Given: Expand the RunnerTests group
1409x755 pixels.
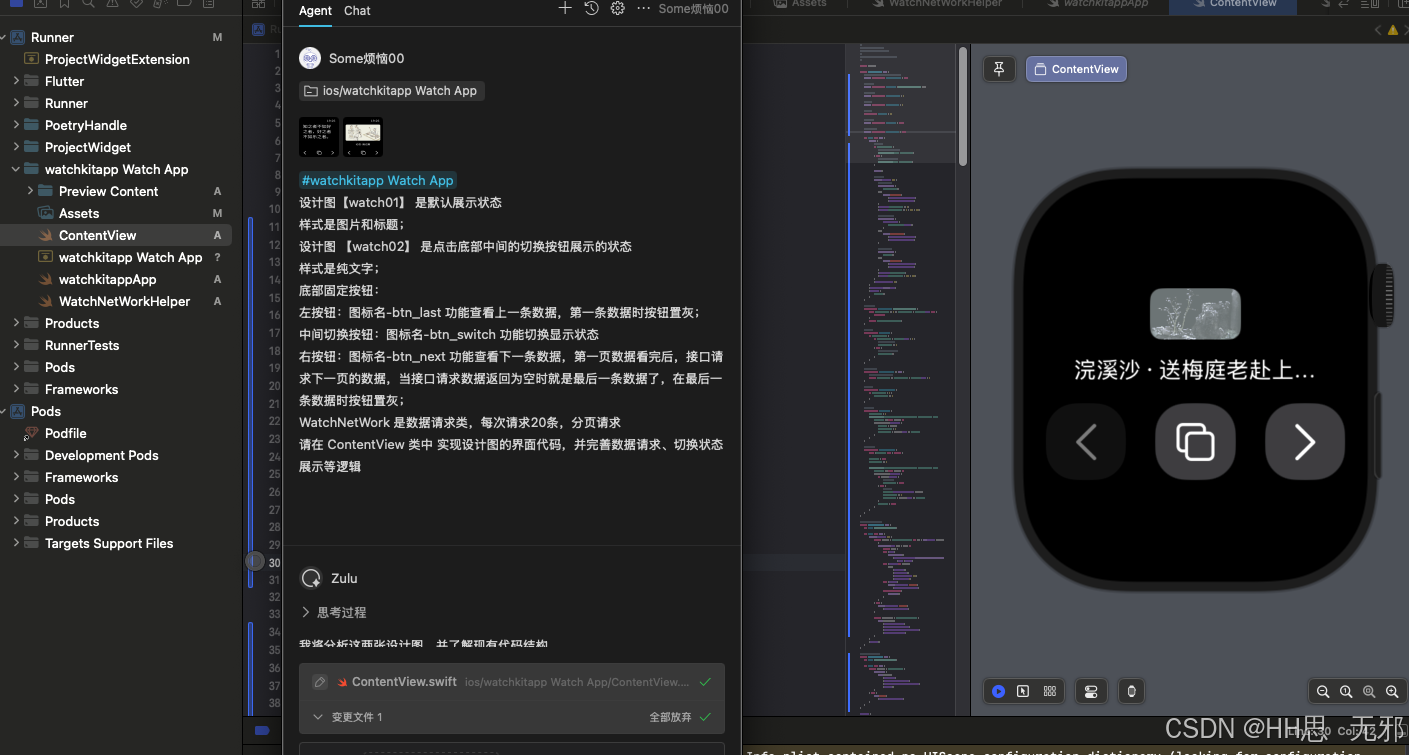Looking at the screenshot, I should tap(16, 345).
